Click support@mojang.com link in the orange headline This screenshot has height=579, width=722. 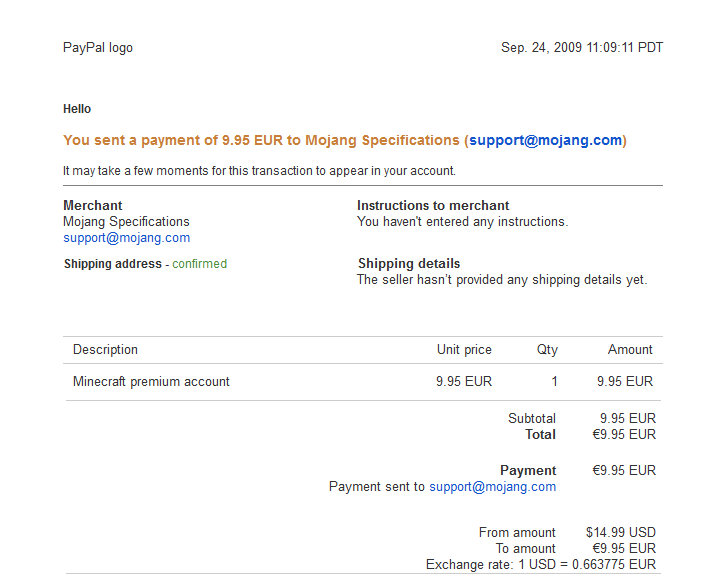pyautogui.click(x=545, y=141)
